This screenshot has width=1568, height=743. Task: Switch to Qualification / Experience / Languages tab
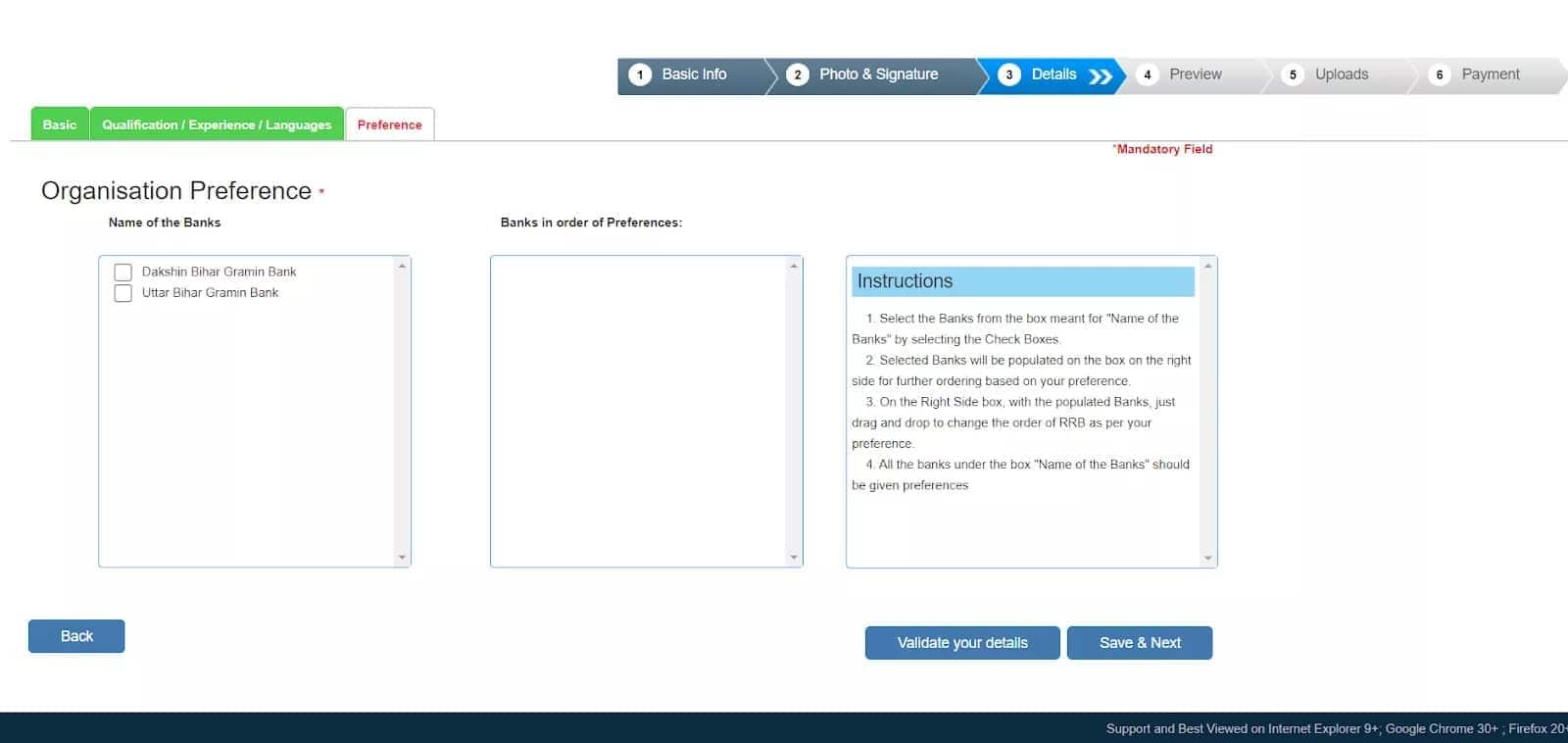[217, 124]
